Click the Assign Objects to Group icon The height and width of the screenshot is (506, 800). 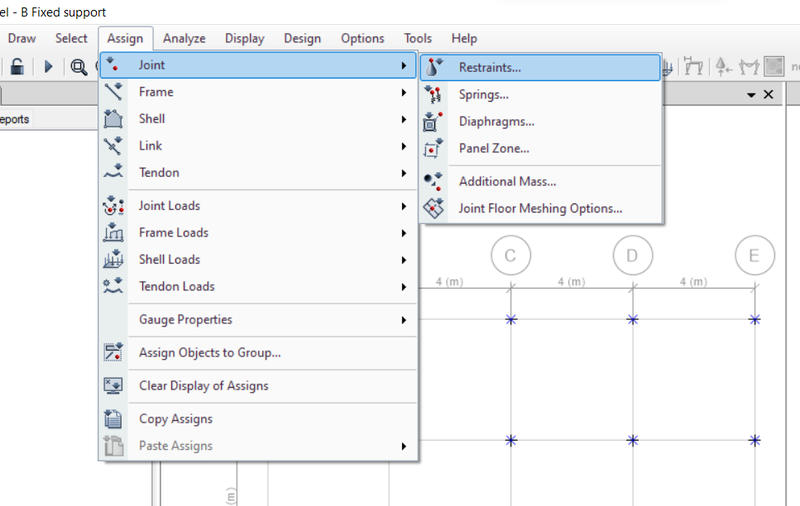click(x=113, y=352)
